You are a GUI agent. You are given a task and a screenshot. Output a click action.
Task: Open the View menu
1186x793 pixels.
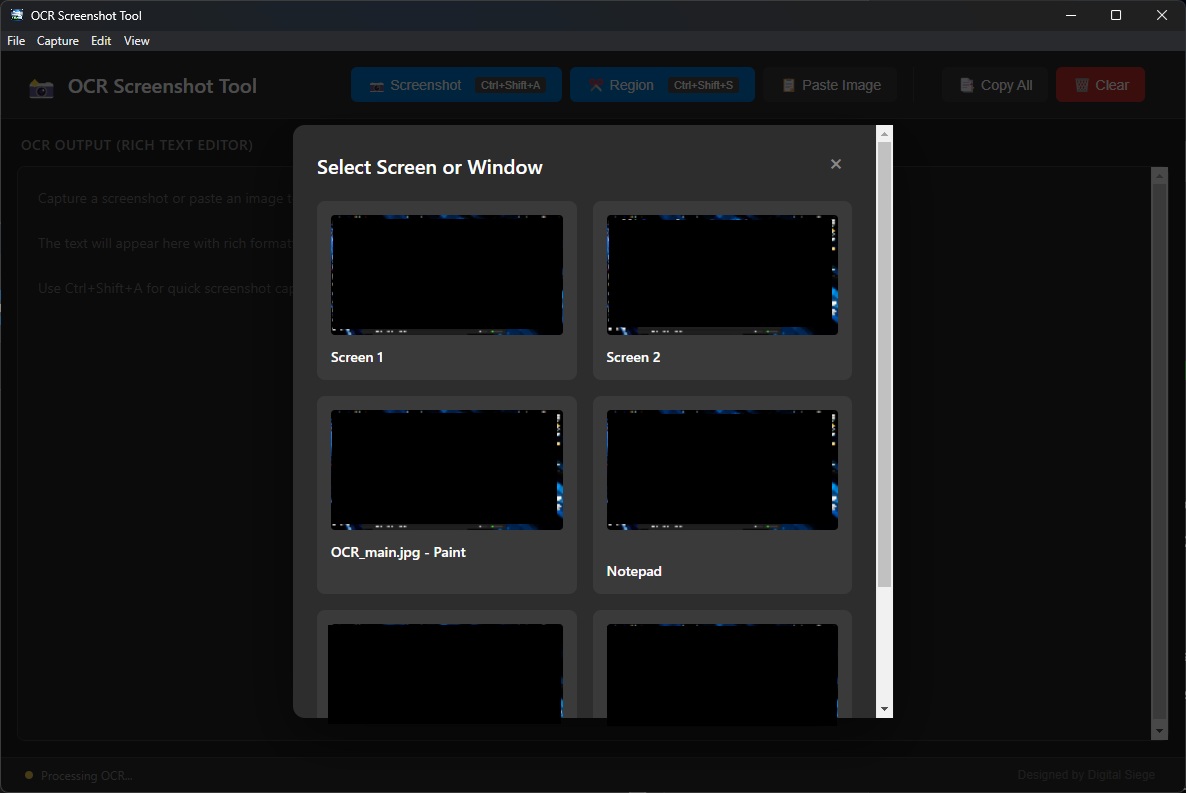click(137, 41)
